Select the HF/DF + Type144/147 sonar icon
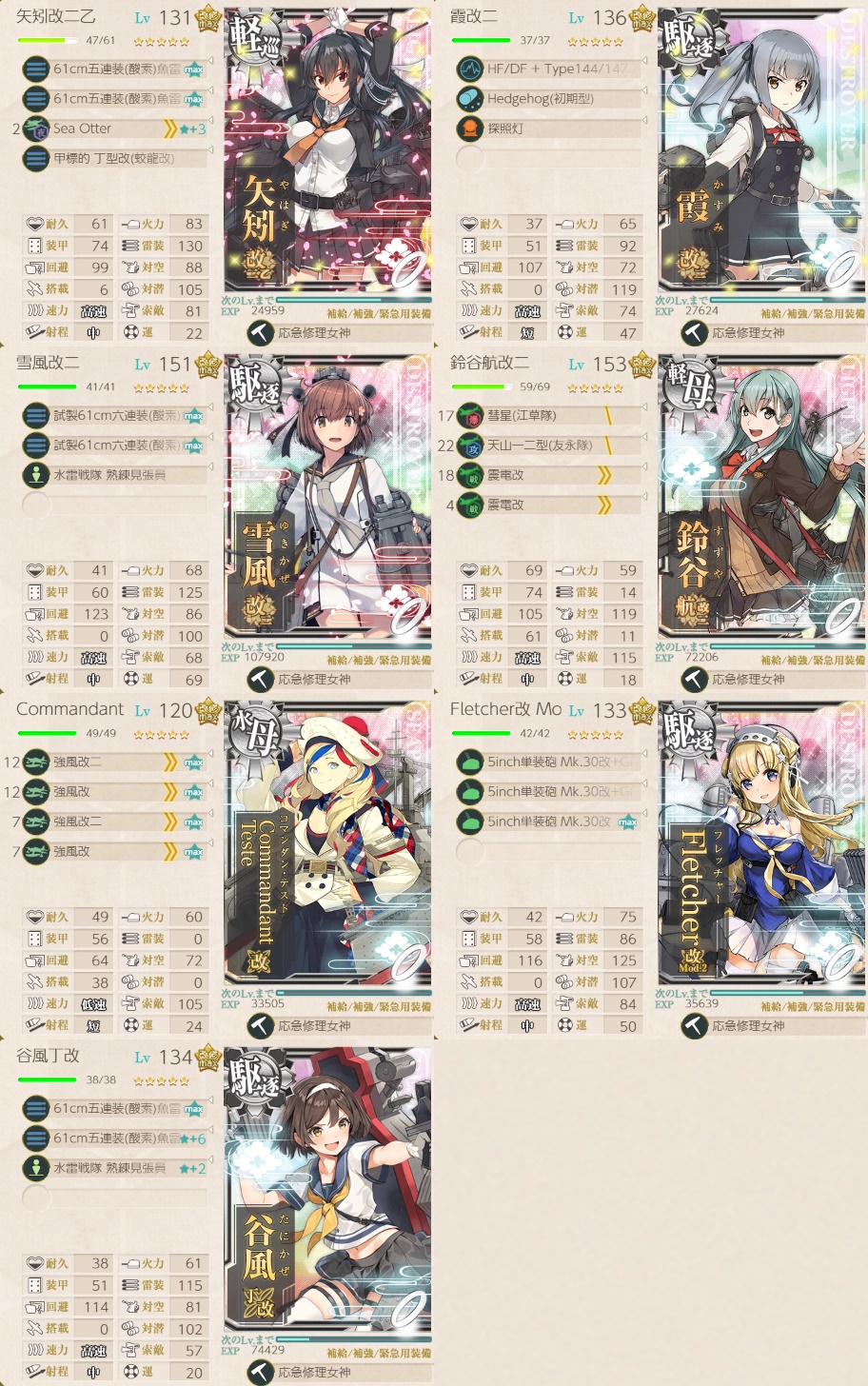Image resolution: width=868 pixels, height=1386 pixels. click(x=470, y=69)
